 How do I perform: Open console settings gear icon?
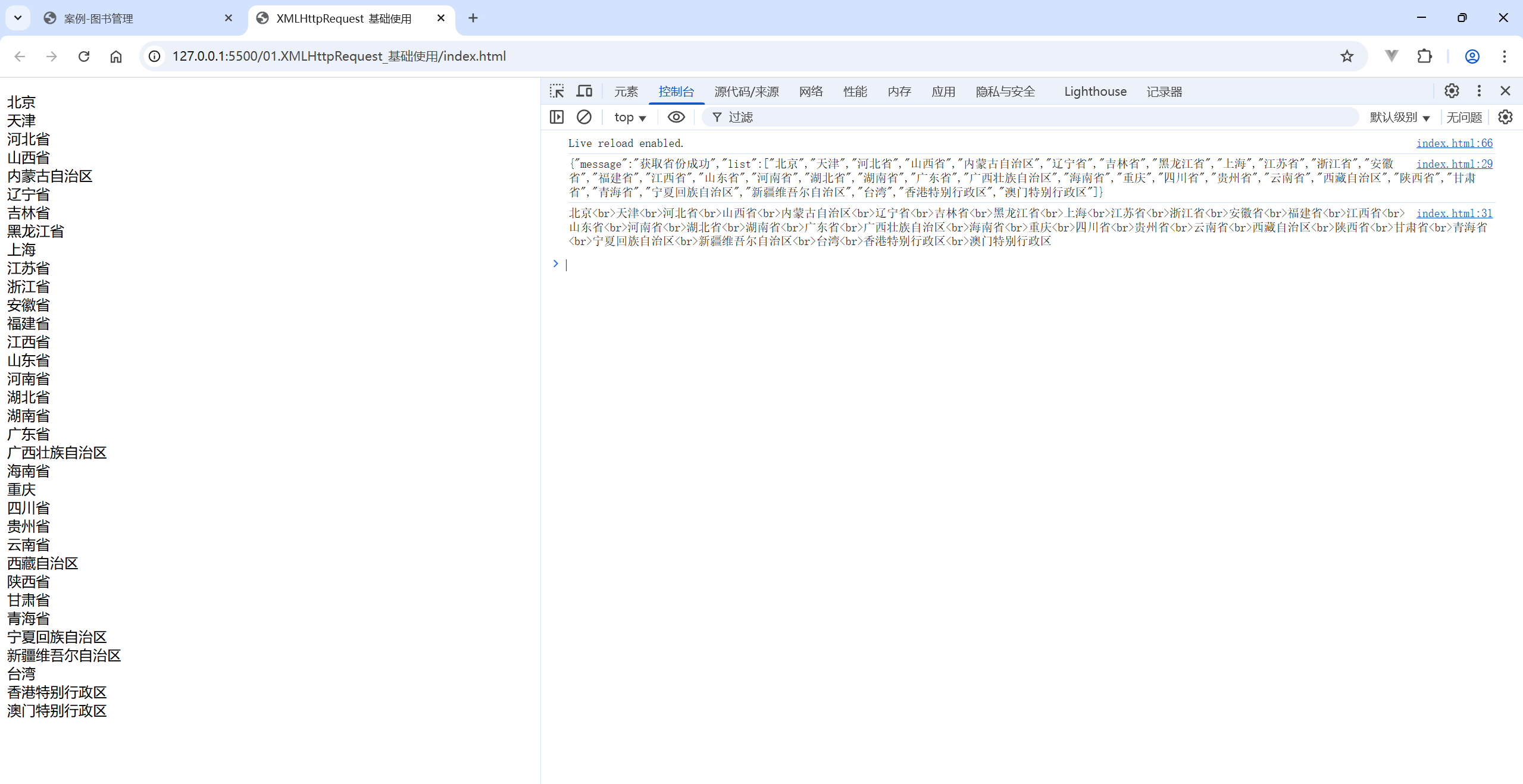[x=1505, y=117]
